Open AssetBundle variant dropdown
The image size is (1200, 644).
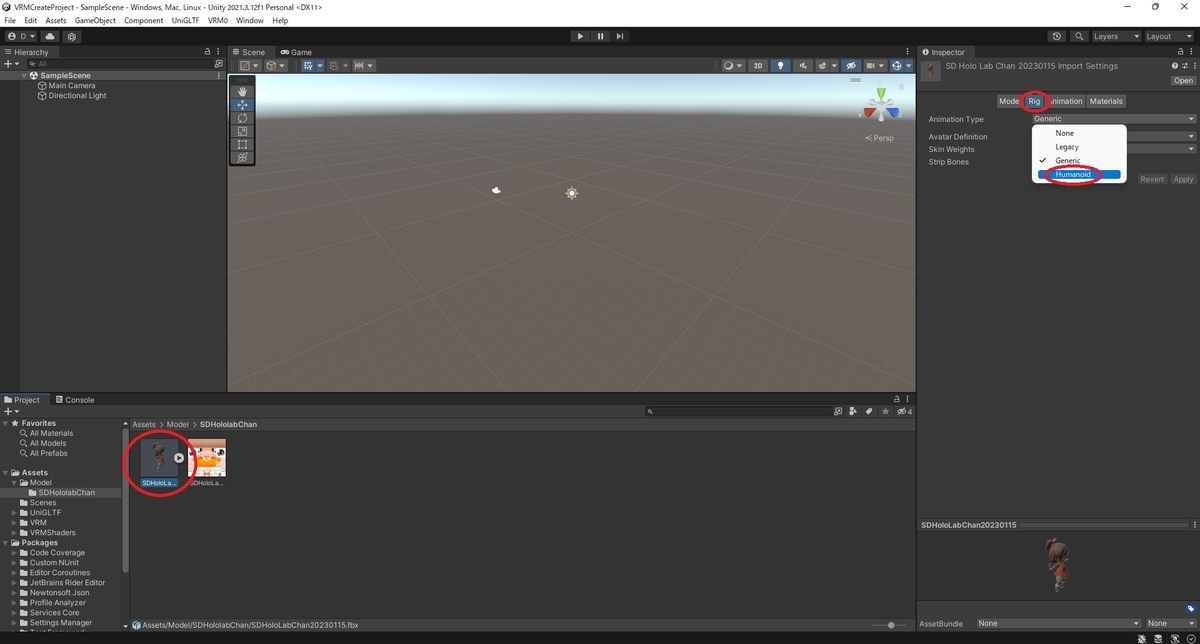click(1171, 623)
